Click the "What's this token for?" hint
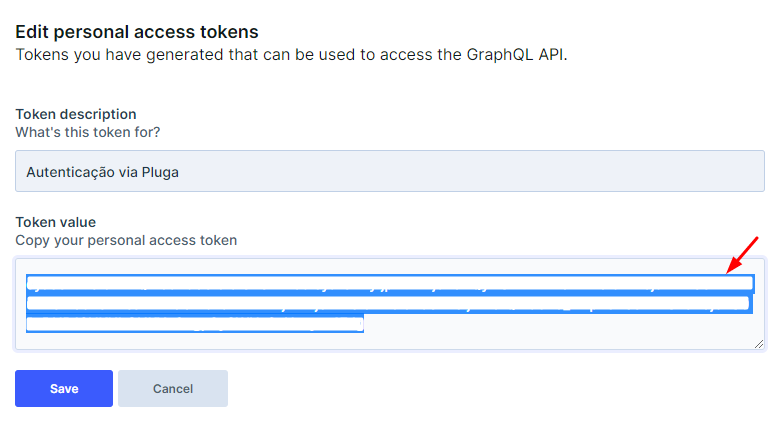 [x=88, y=131]
